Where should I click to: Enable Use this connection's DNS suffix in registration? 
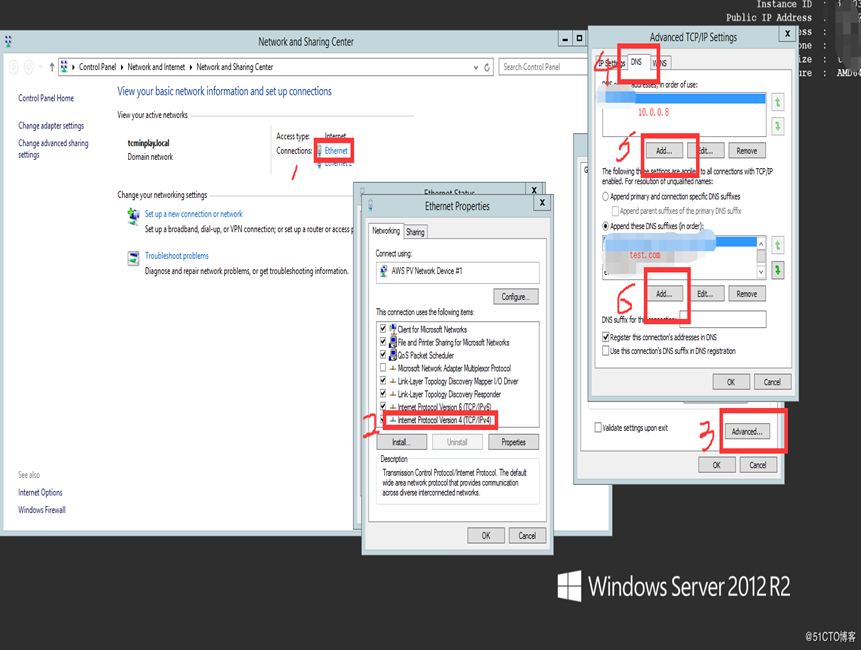(606, 350)
